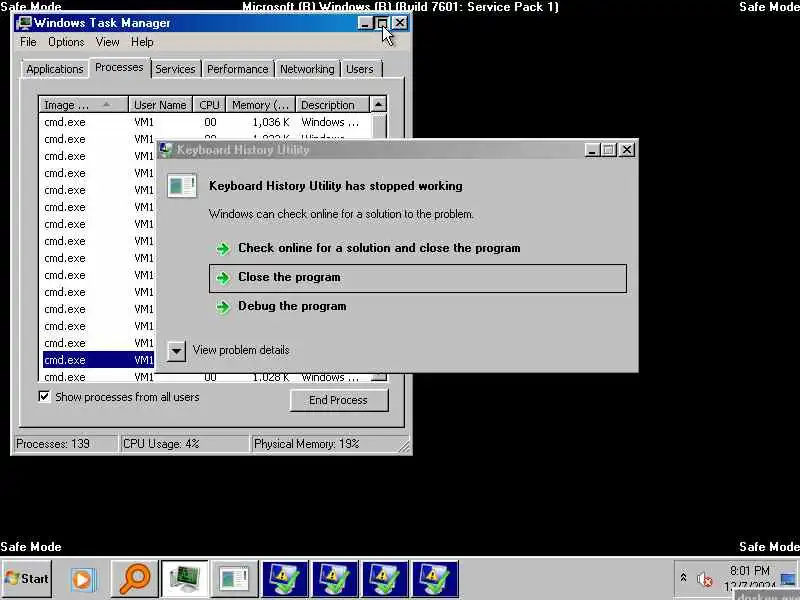This screenshot has height=600, width=800.
Task: Maximize the Windows Task Manager window
Action: point(382,23)
